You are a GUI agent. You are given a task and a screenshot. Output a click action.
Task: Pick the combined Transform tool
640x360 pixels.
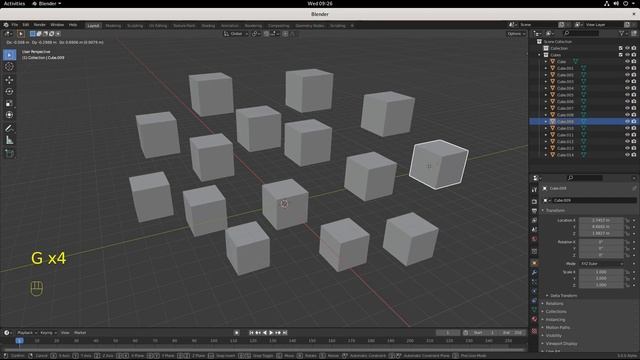pyautogui.click(x=9, y=115)
